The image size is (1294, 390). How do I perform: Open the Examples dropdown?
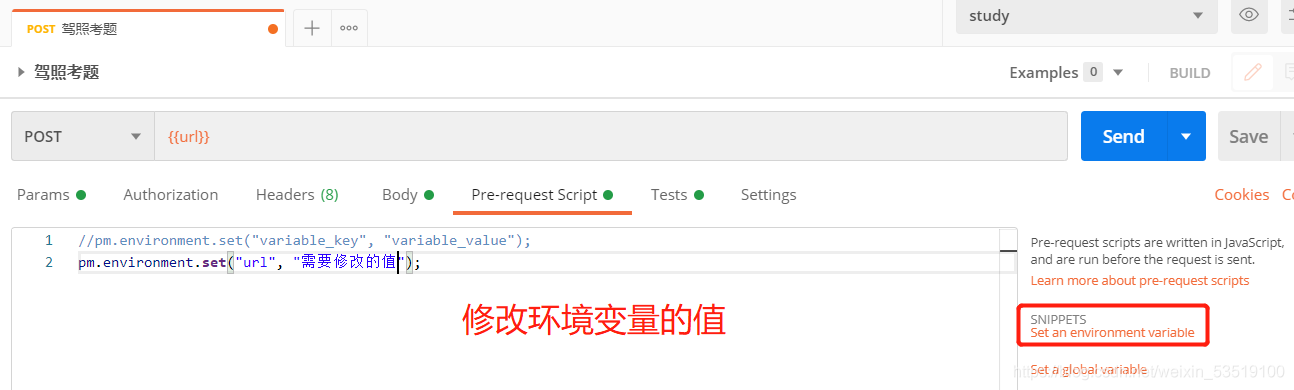(x=1066, y=72)
